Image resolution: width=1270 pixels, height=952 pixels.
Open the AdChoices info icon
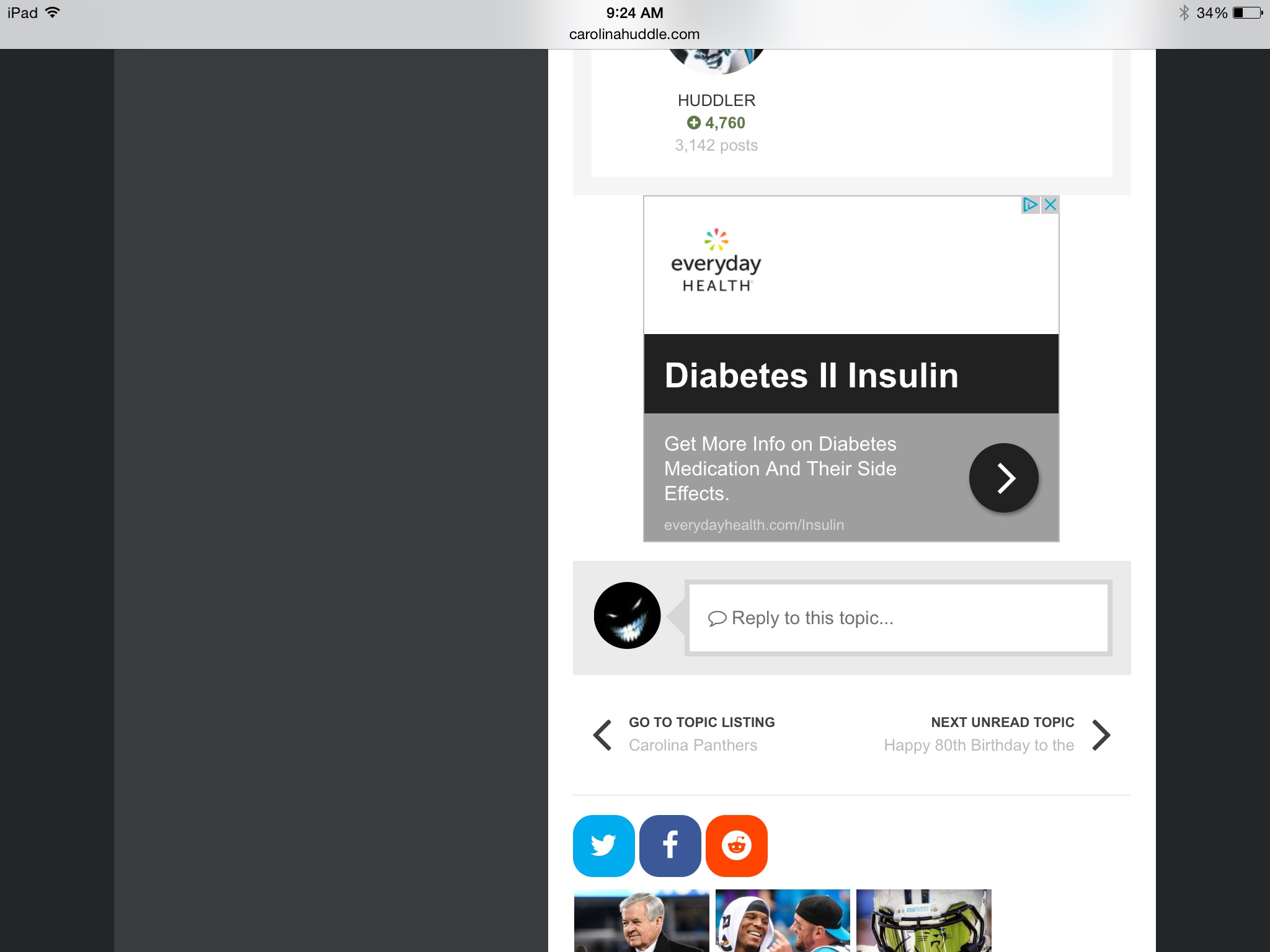tap(1030, 205)
